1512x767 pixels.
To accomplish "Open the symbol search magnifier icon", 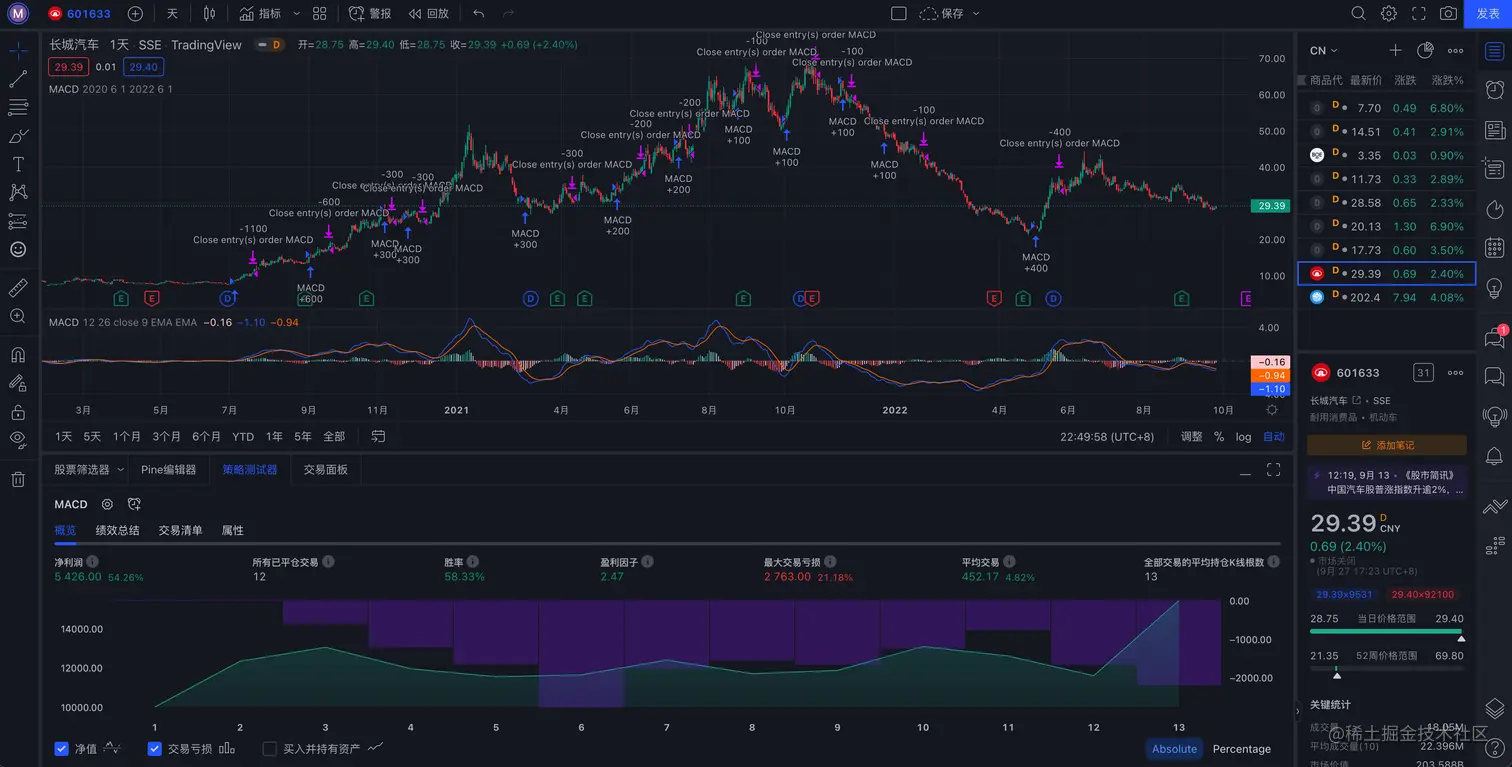I will (1358, 14).
